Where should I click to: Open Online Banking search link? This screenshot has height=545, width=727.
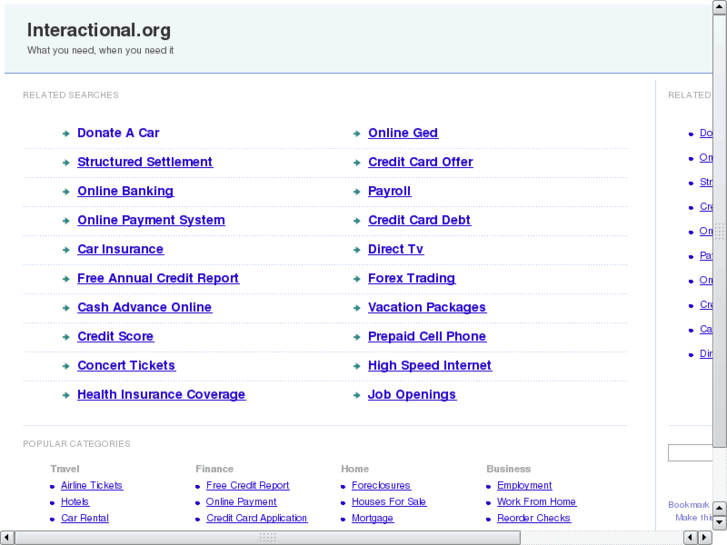(x=126, y=191)
